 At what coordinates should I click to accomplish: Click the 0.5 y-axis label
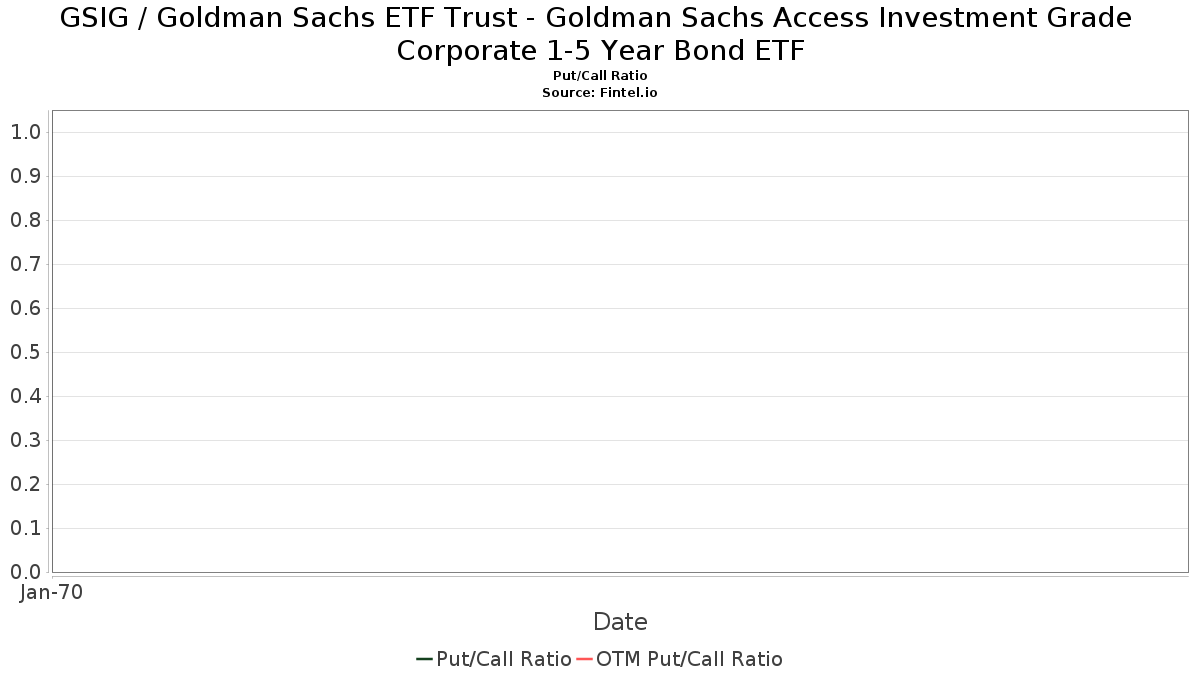[25, 352]
